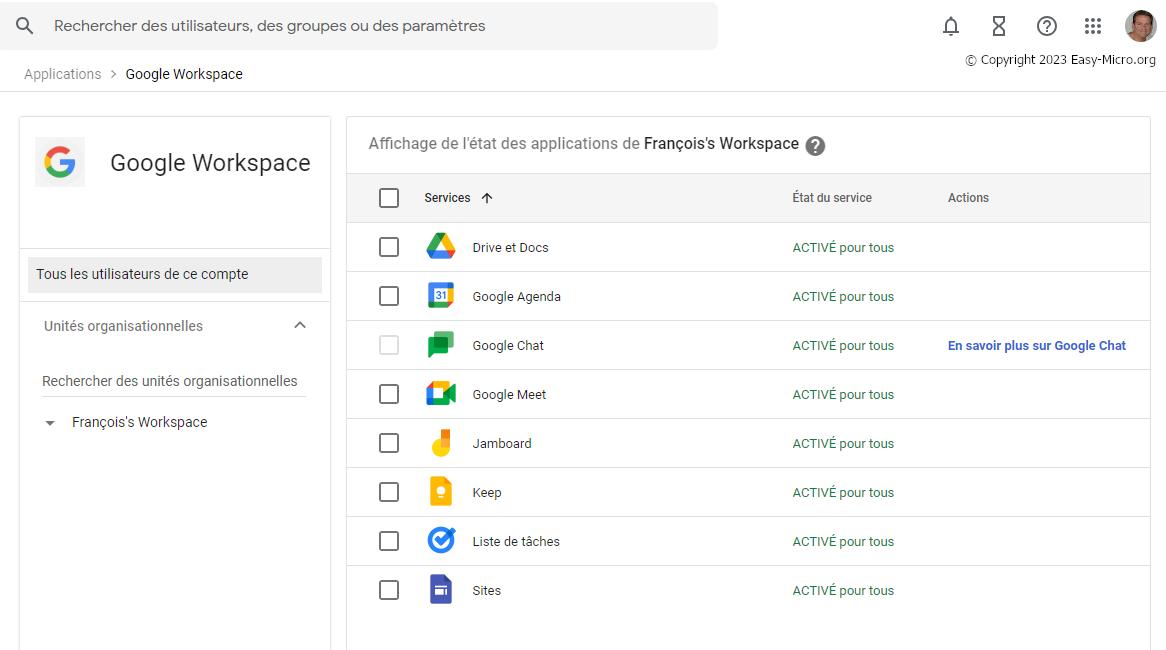Click help icon next to François's Workspace title
The height and width of the screenshot is (650, 1166).
click(815, 146)
